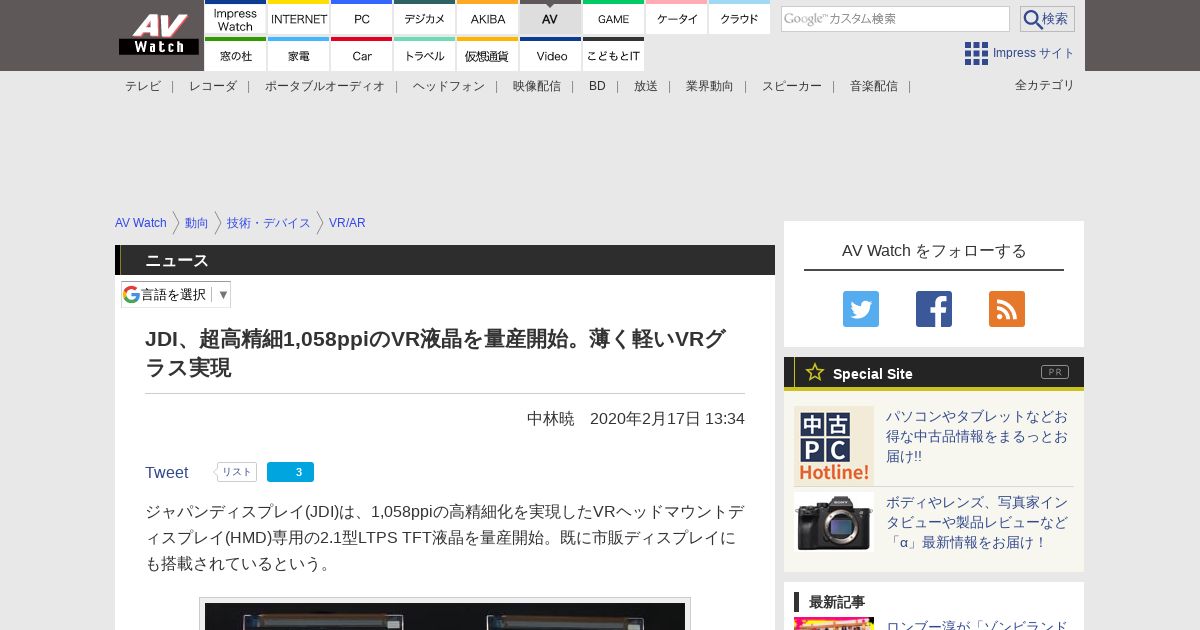The height and width of the screenshot is (630, 1200).
Task: Click the search magnifier 検索 button
Action: click(1047, 19)
